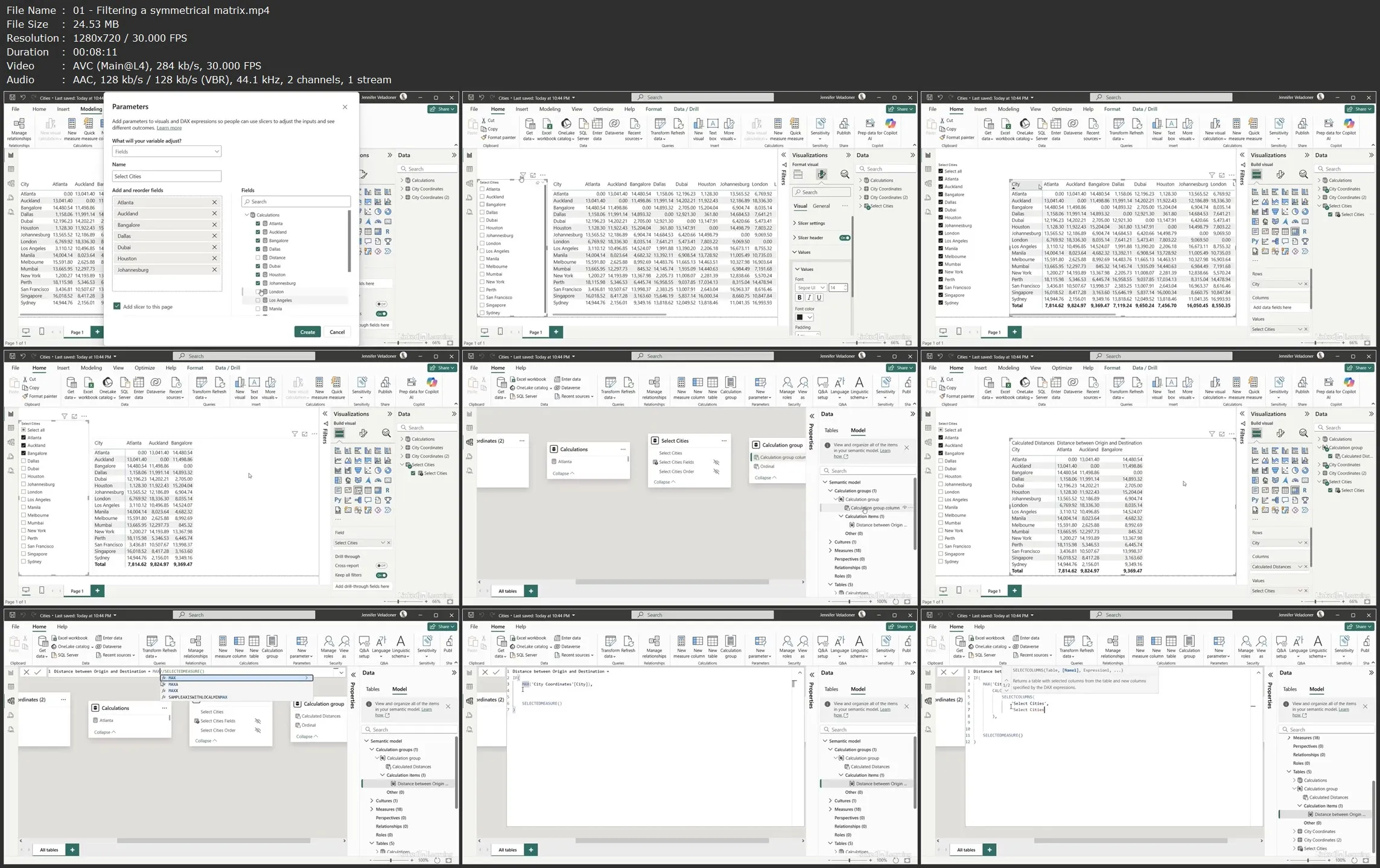Image resolution: width=1380 pixels, height=868 pixels.
Task: Switch to the General format tab
Action: (x=821, y=206)
